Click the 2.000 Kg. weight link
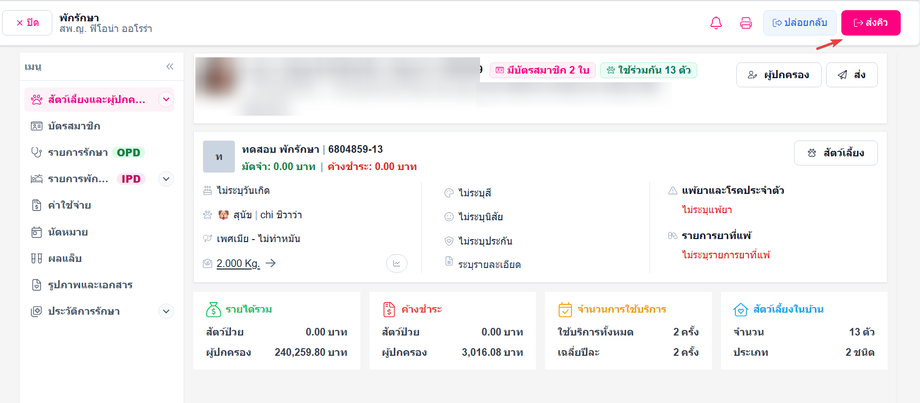The width and height of the screenshot is (920, 403). click(238, 263)
